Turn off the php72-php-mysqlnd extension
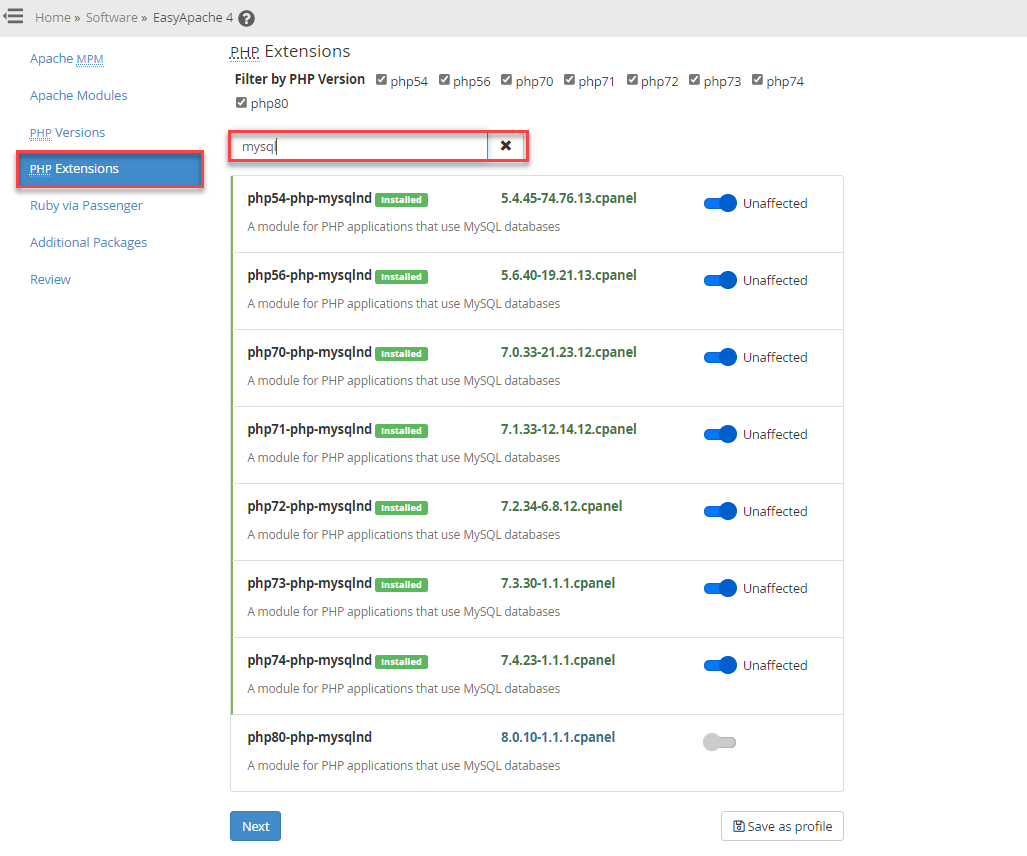Screen dimensions: 1027x856 click(x=719, y=511)
